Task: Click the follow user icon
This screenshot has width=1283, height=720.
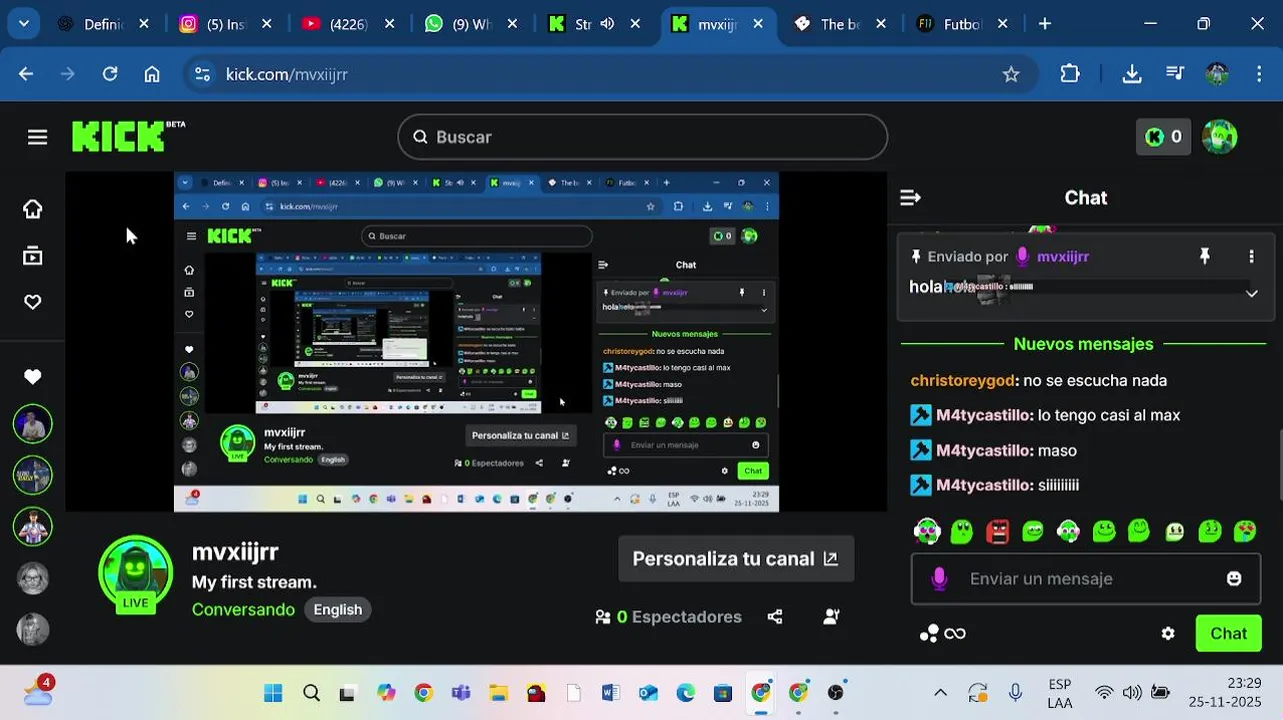Action: tap(831, 617)
